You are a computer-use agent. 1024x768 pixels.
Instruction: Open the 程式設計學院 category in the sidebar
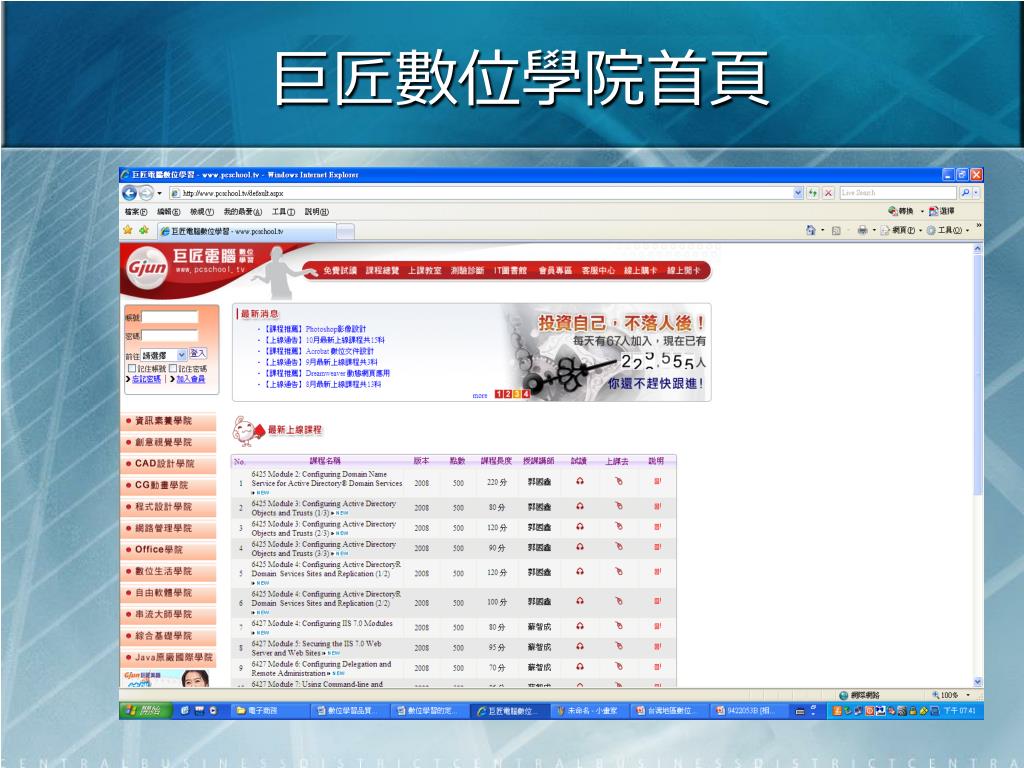click(x=168, y=507)
